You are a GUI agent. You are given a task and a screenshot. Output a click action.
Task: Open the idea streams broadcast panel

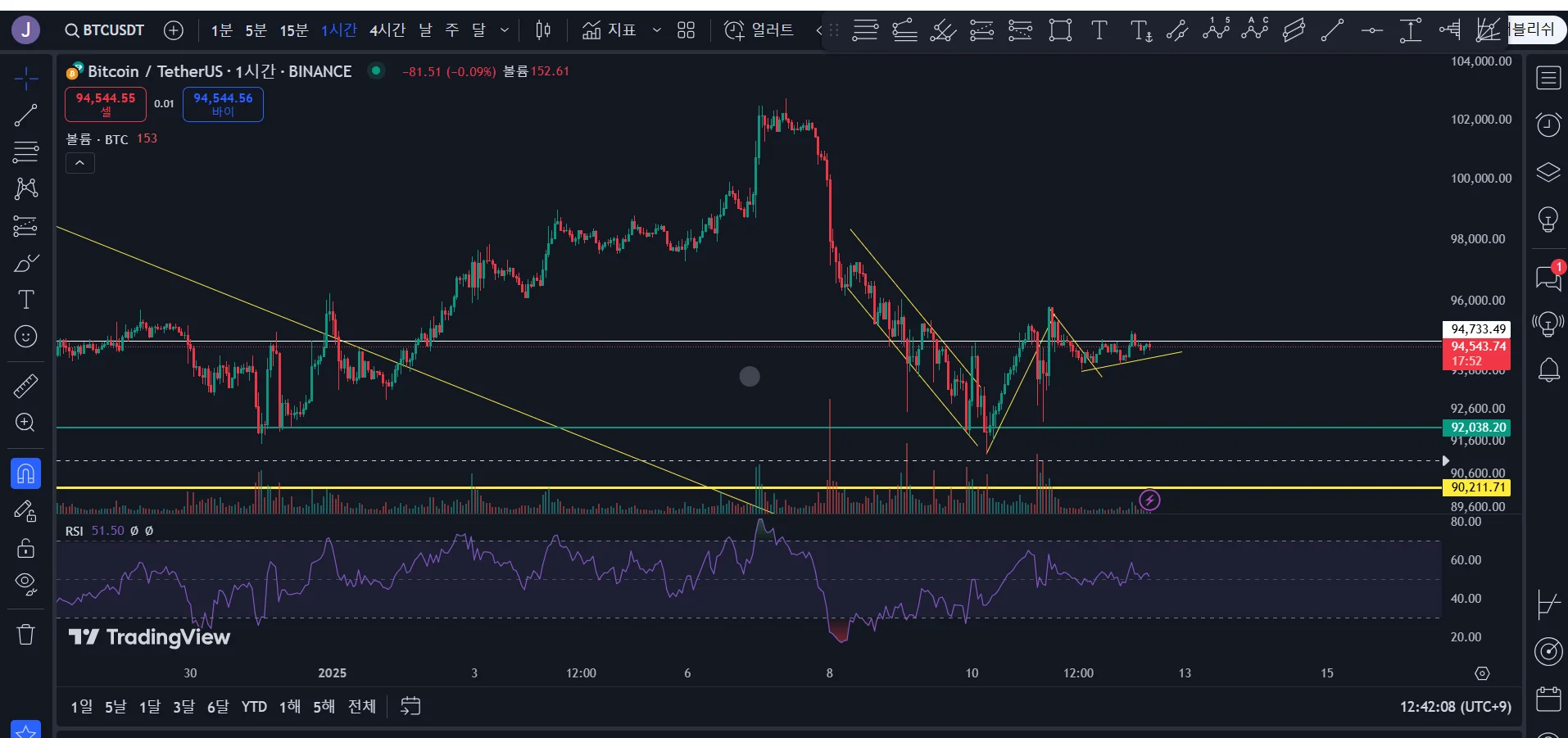point(1548,324)
